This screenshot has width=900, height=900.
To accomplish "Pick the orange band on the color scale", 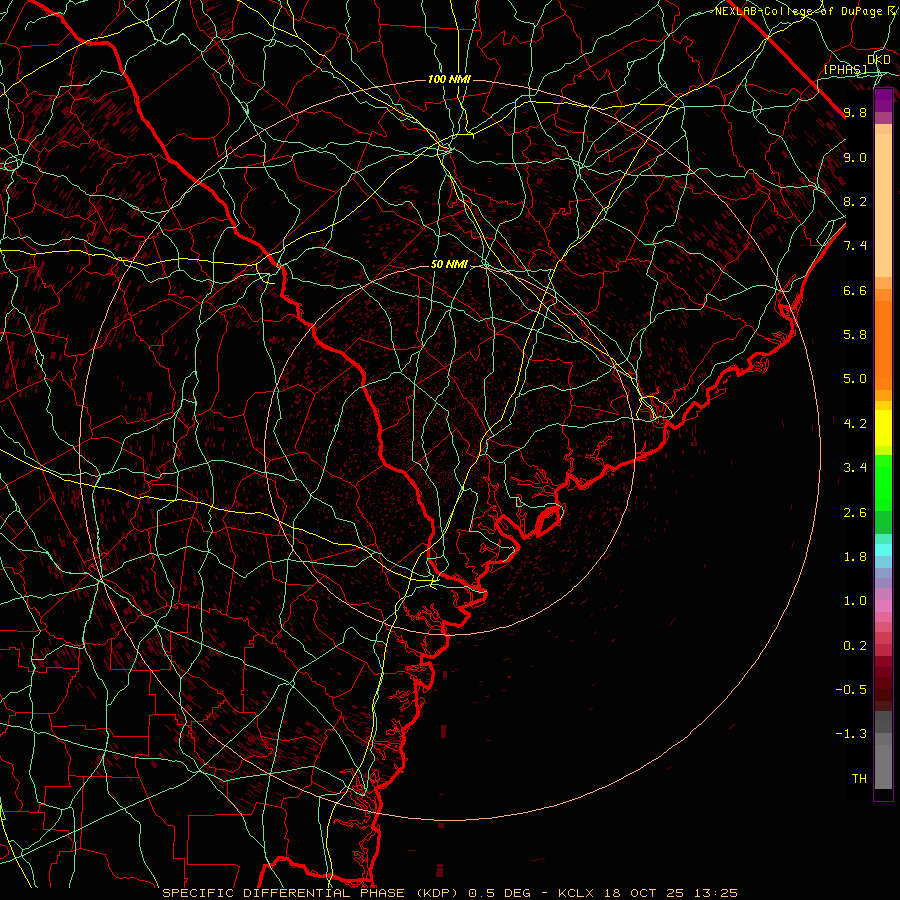I will [883, 344].
